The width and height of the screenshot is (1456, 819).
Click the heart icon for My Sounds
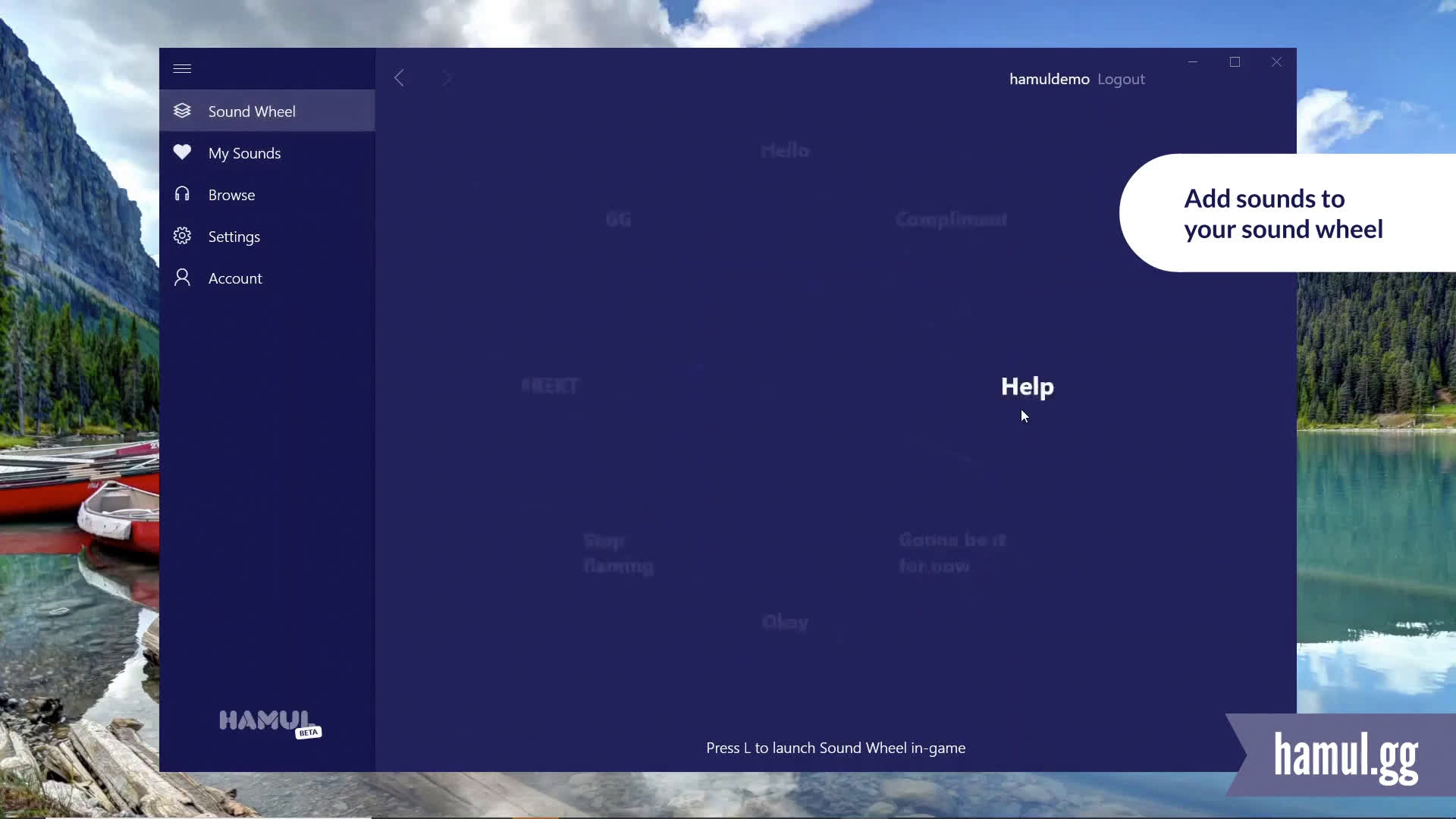[x=182, y=152]
